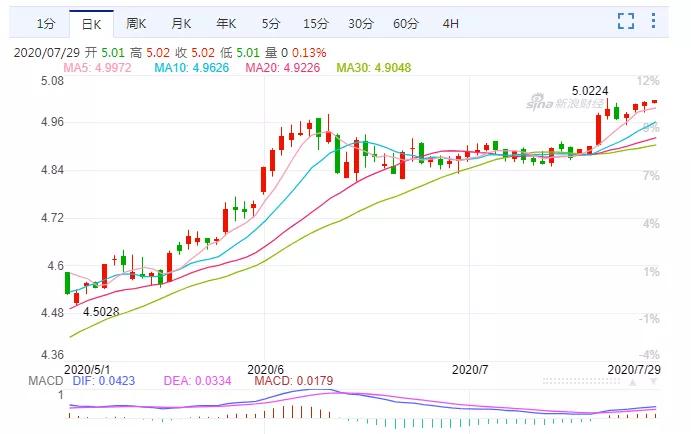
Task: Click the 2020/07/29 date in quote header
Action: coord(47,53)
